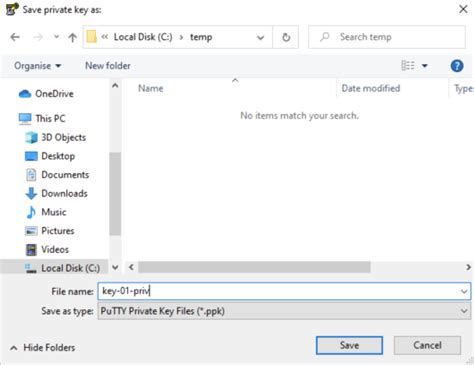
Task: Click Hide Folders
Action: pyautogui.click(x=43, y=348)
